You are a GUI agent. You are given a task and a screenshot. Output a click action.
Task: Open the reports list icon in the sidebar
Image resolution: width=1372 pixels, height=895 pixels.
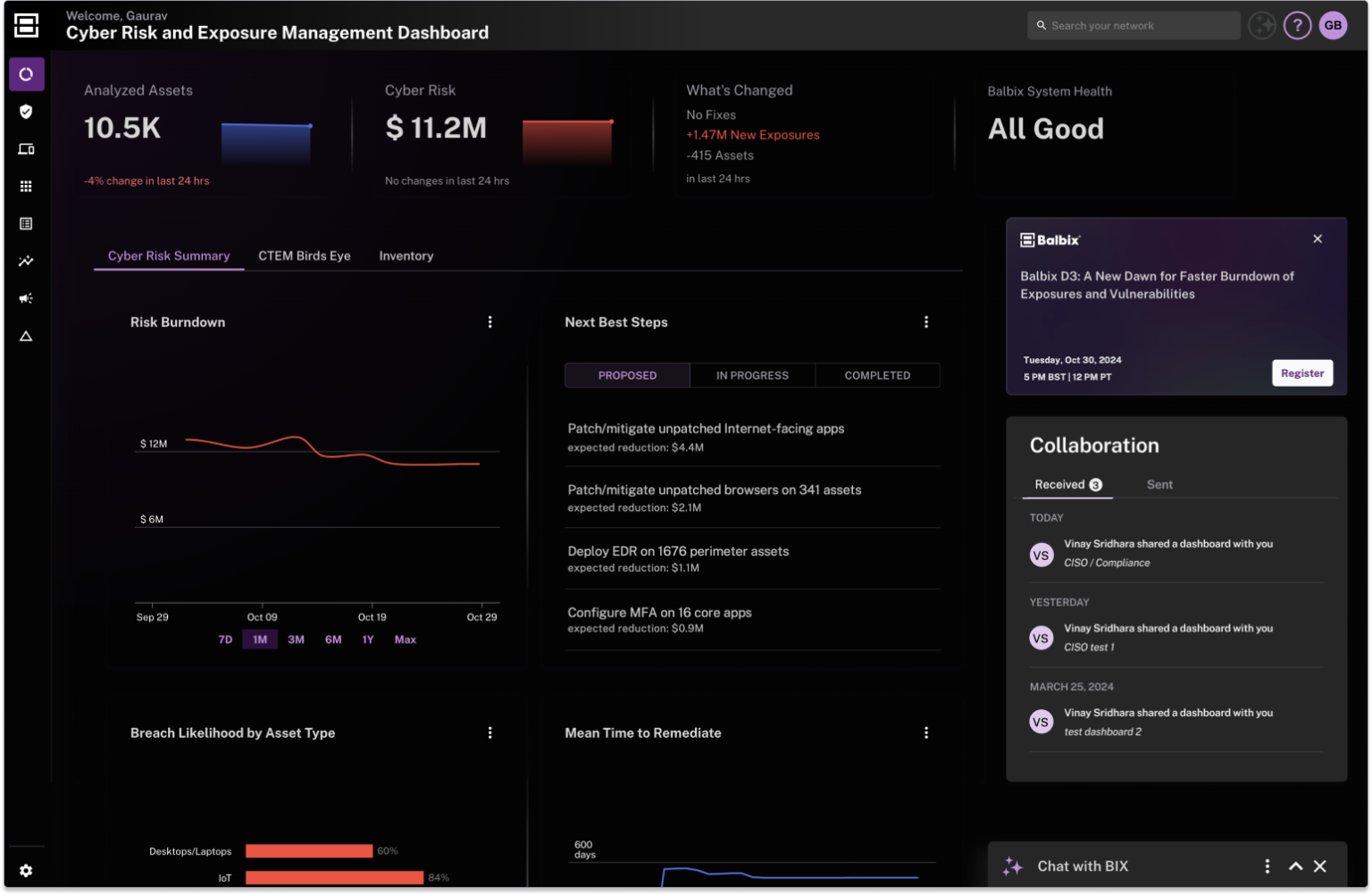26,223
